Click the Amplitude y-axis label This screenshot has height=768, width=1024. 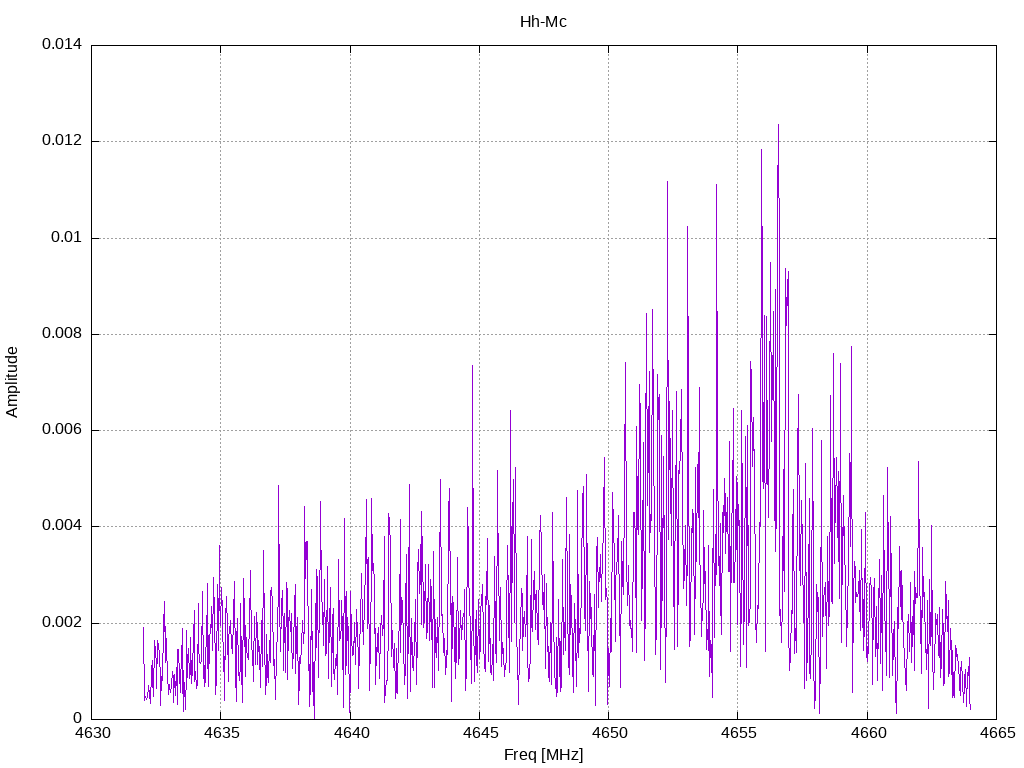(13, 381)
